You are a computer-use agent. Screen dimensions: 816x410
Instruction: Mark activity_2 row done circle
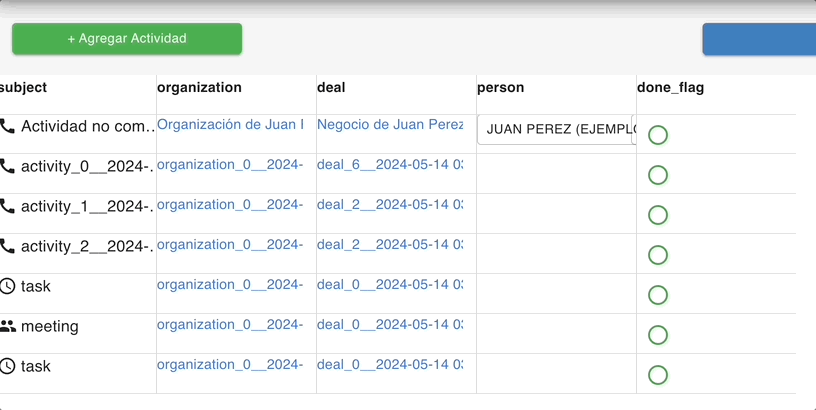[x=658, y=255]
